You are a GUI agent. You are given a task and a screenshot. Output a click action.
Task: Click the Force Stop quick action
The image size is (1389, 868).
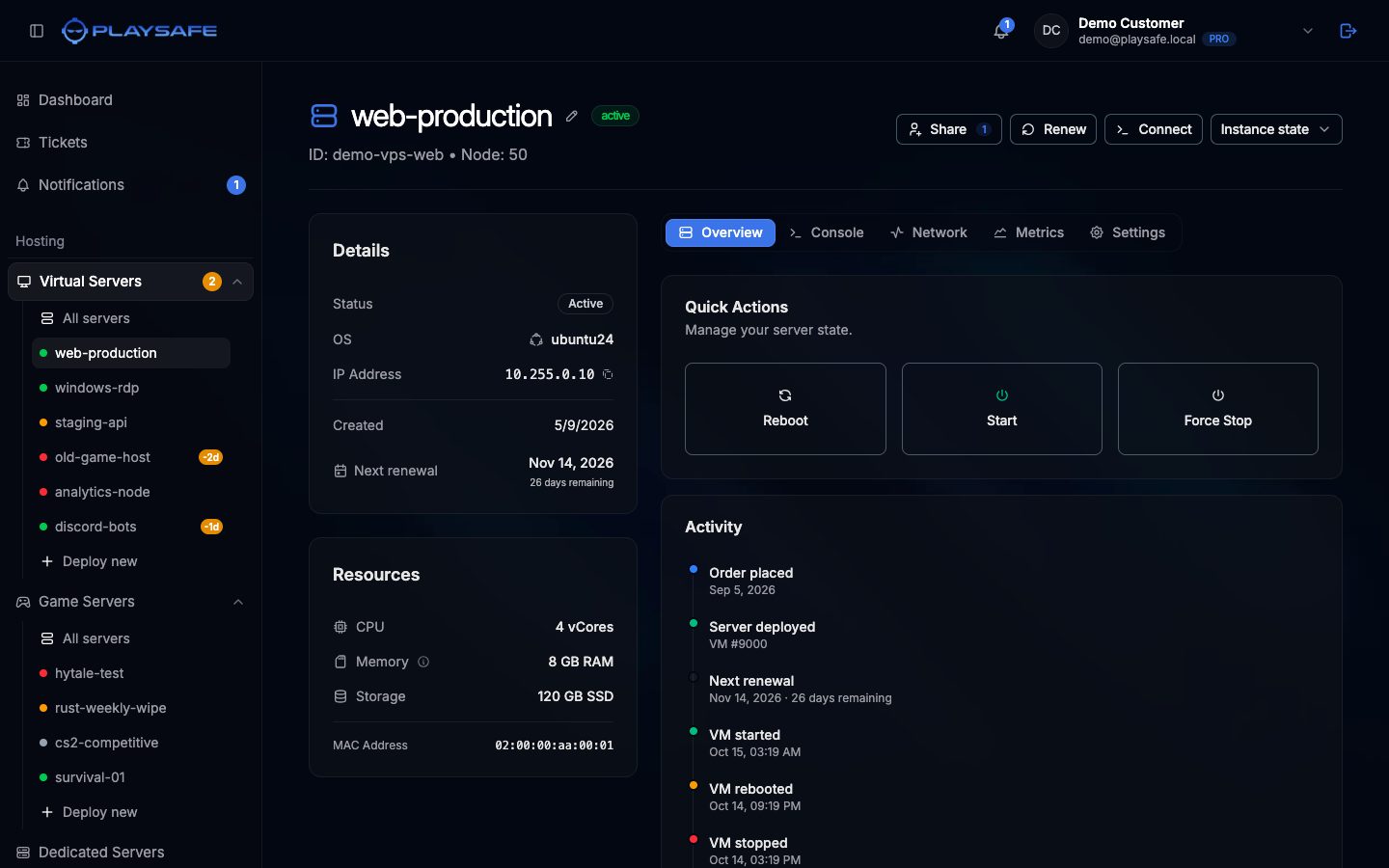coord(1218,409)
